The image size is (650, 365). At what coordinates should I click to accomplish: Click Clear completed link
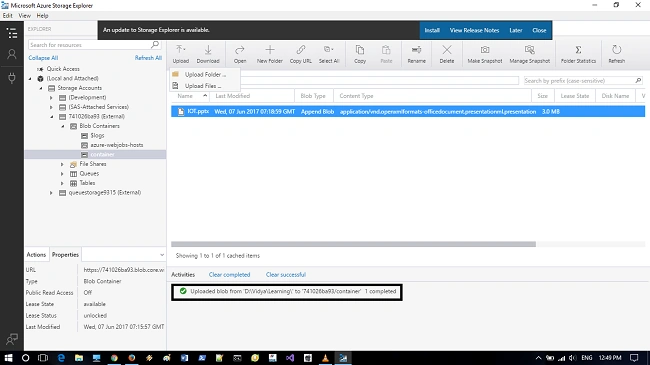click(229, 275)
